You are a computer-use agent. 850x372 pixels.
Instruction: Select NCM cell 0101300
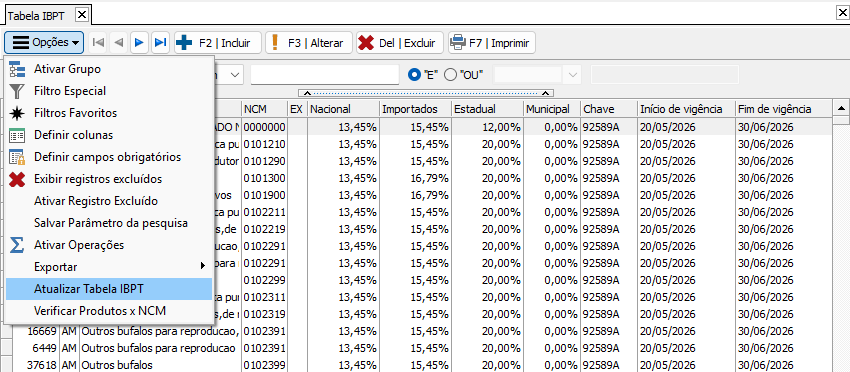tap(265, 178)
